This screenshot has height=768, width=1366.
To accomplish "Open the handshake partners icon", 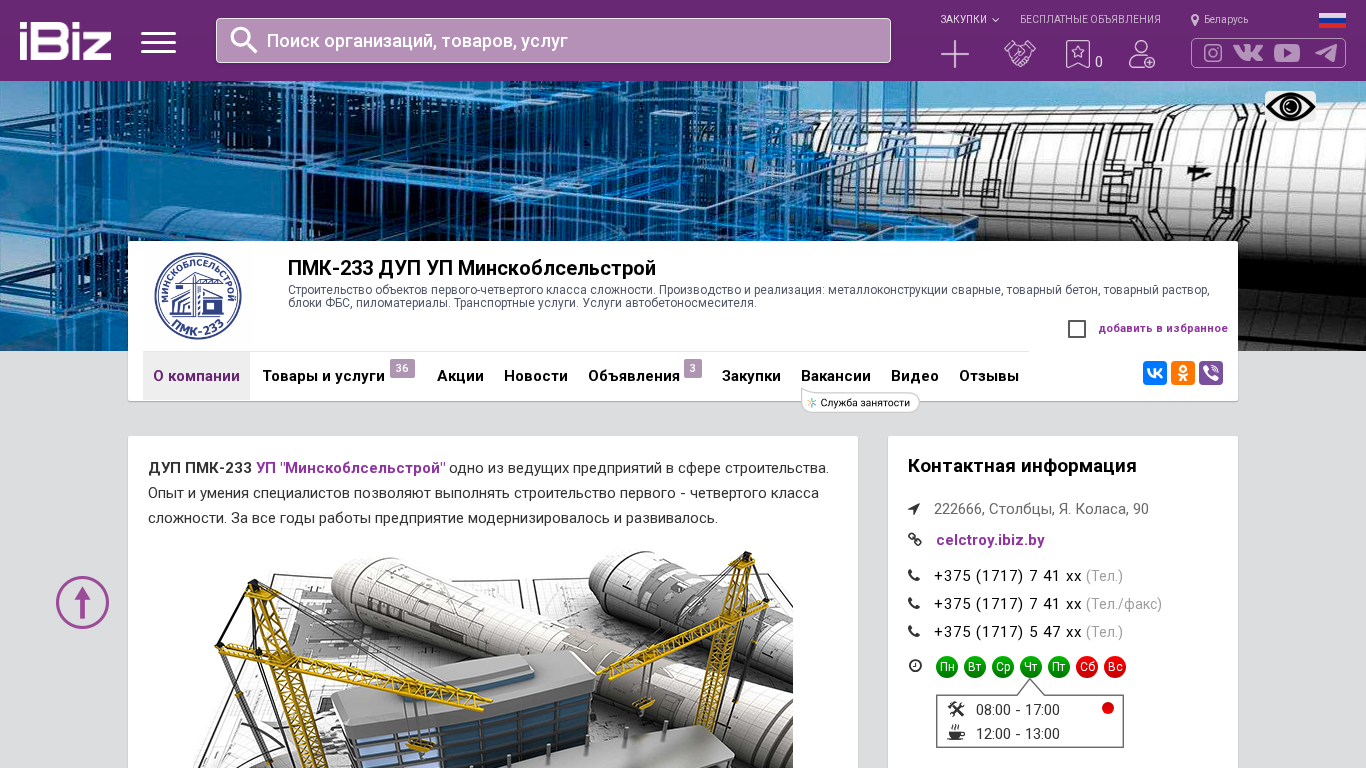I will coord(1020,54).
